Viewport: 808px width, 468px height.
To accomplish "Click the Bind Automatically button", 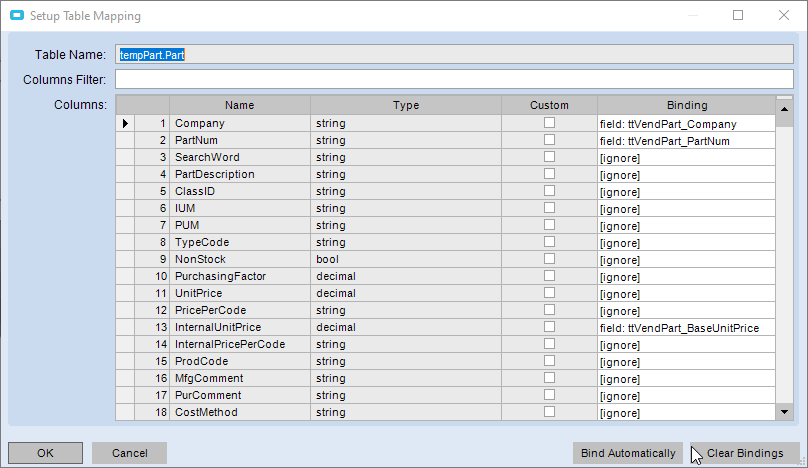I will pyautogui.click(x=628, y=453).
